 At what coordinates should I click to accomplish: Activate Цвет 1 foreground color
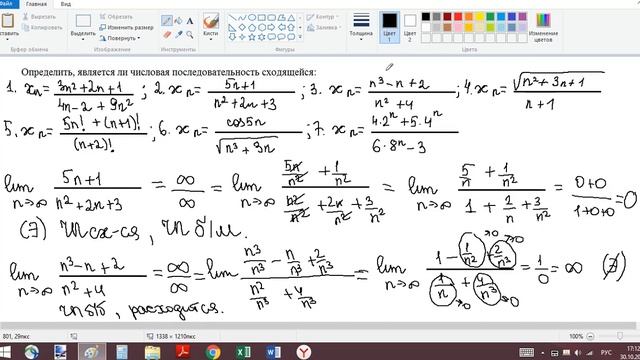[389, 27]
